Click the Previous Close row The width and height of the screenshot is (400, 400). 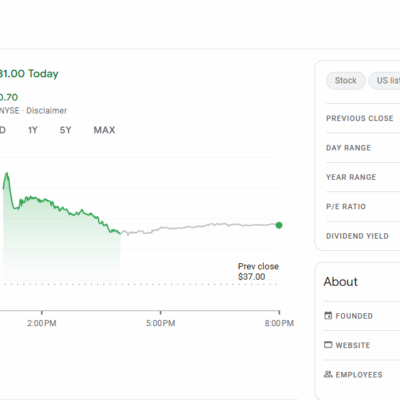tap(363, 118)
